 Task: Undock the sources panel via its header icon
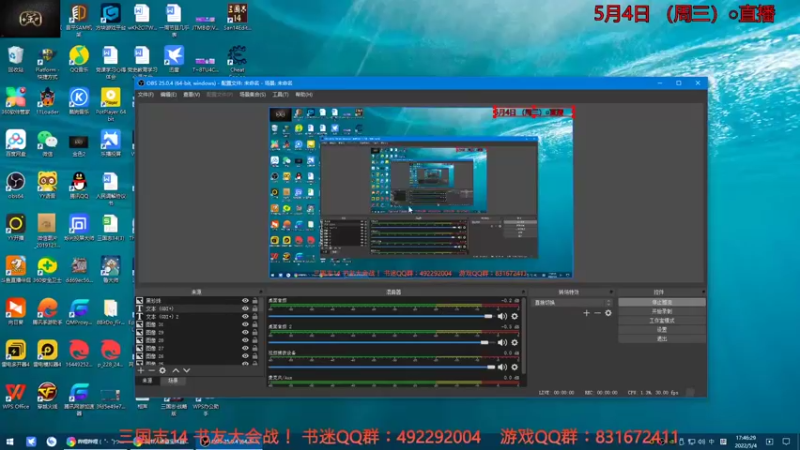261,292
